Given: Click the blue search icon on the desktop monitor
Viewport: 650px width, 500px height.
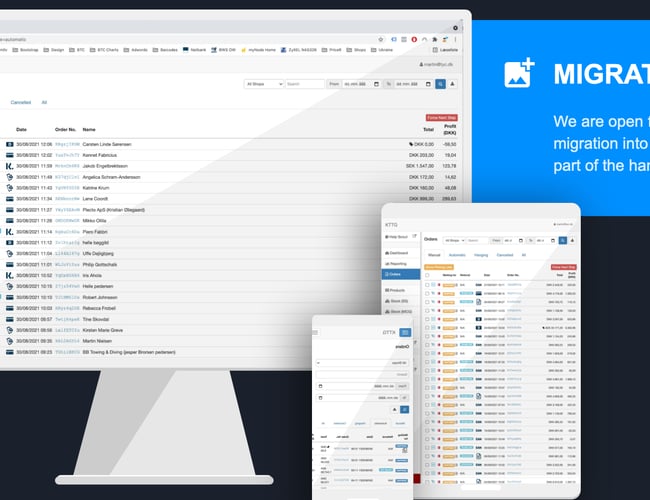Looking at the screenshot, I should [x=439, y=84].
